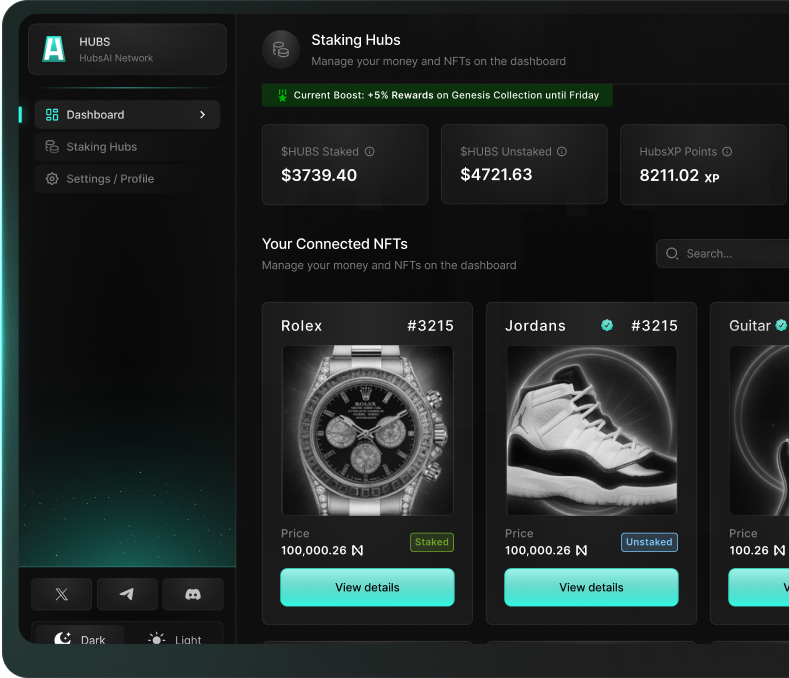Click the 8211.02 XP points value
This screenshot has height=678, width=789.
pos(679,176)
